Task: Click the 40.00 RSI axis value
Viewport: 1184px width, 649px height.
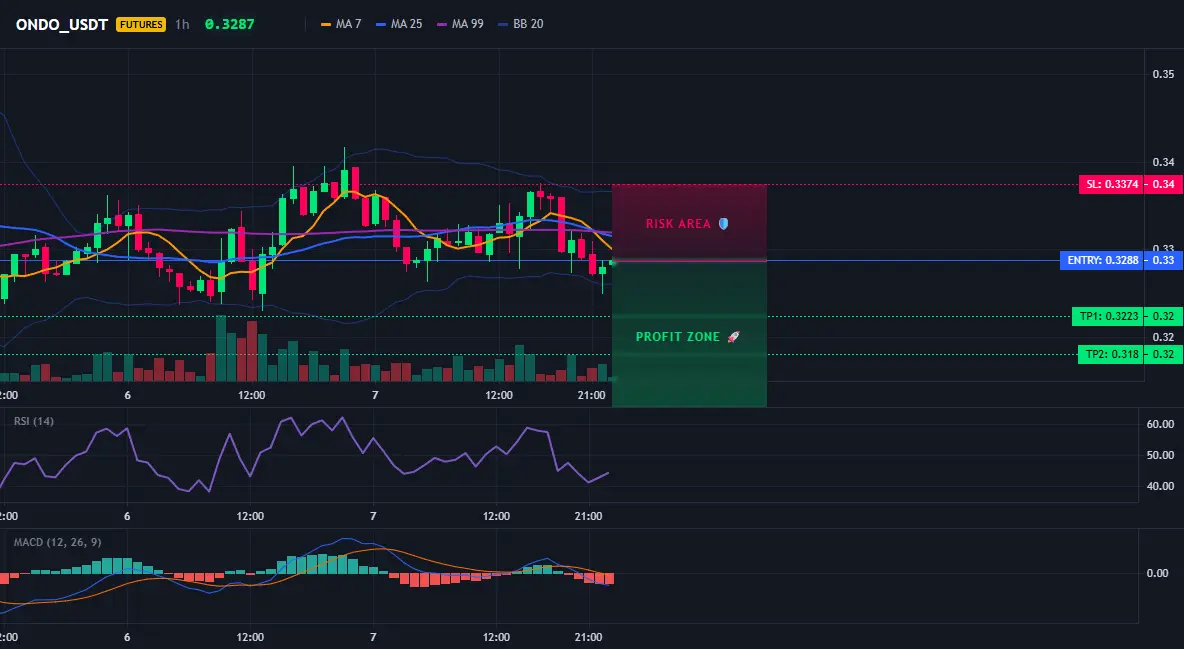Action: (x=1161, y=487)
